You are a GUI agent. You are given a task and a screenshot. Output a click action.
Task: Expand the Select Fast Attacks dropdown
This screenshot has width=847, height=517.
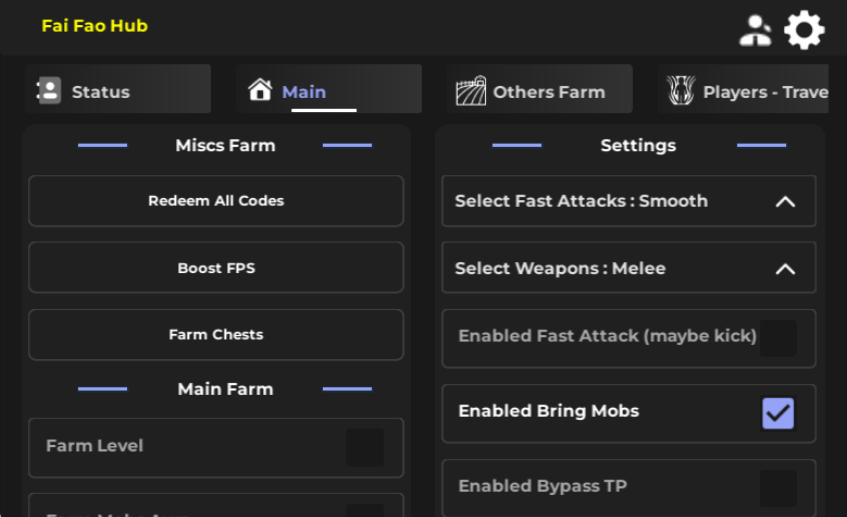point(629,201)
